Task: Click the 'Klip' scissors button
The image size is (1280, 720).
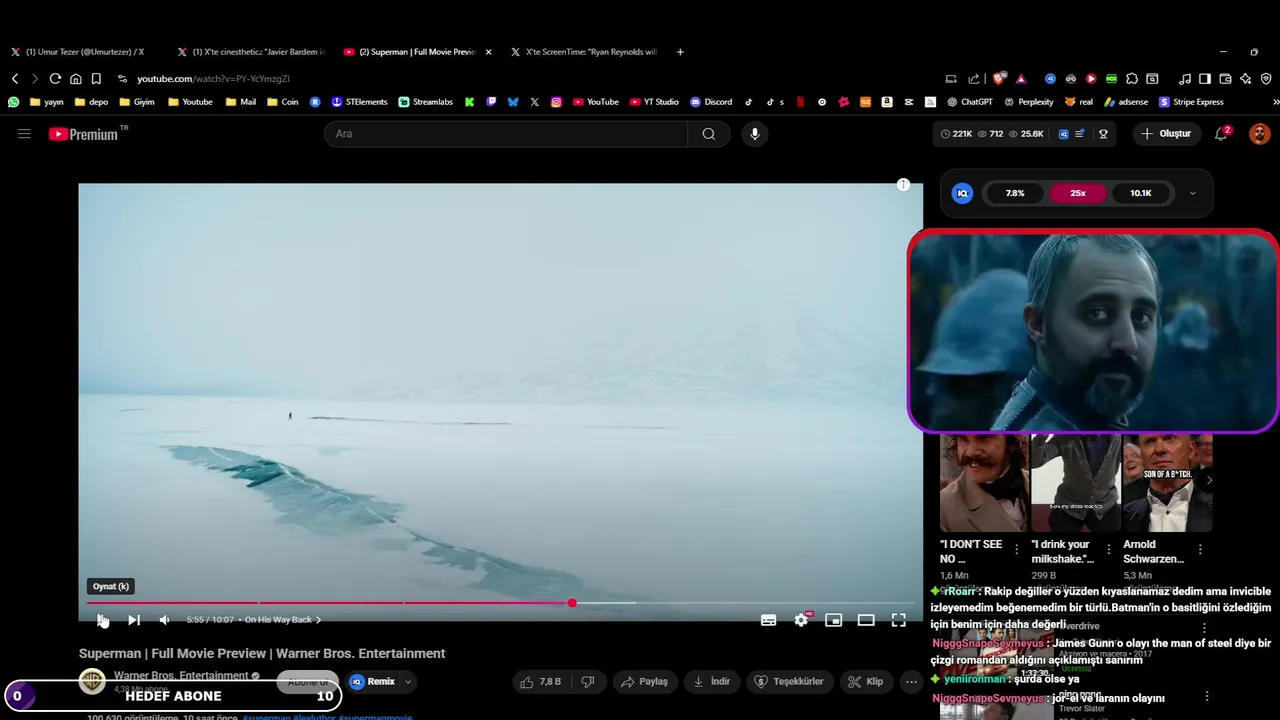Action: pos(865,682)
